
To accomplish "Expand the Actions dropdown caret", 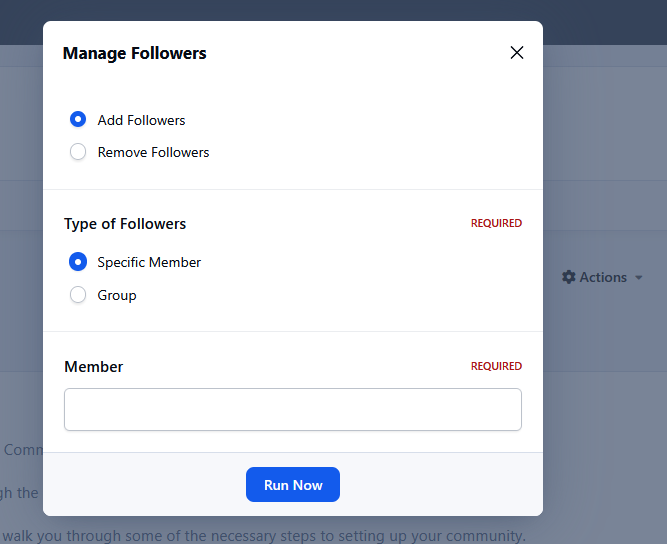I will coord(639,278).
